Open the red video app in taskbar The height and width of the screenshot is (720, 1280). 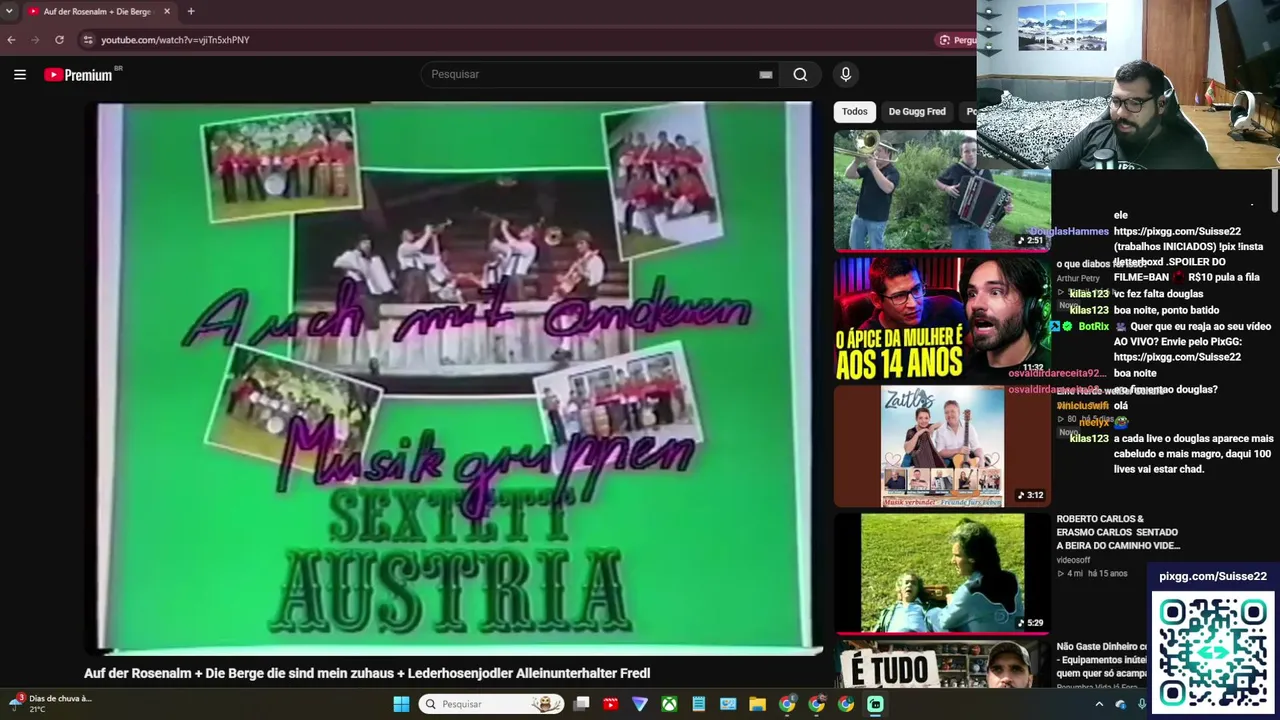610,704
